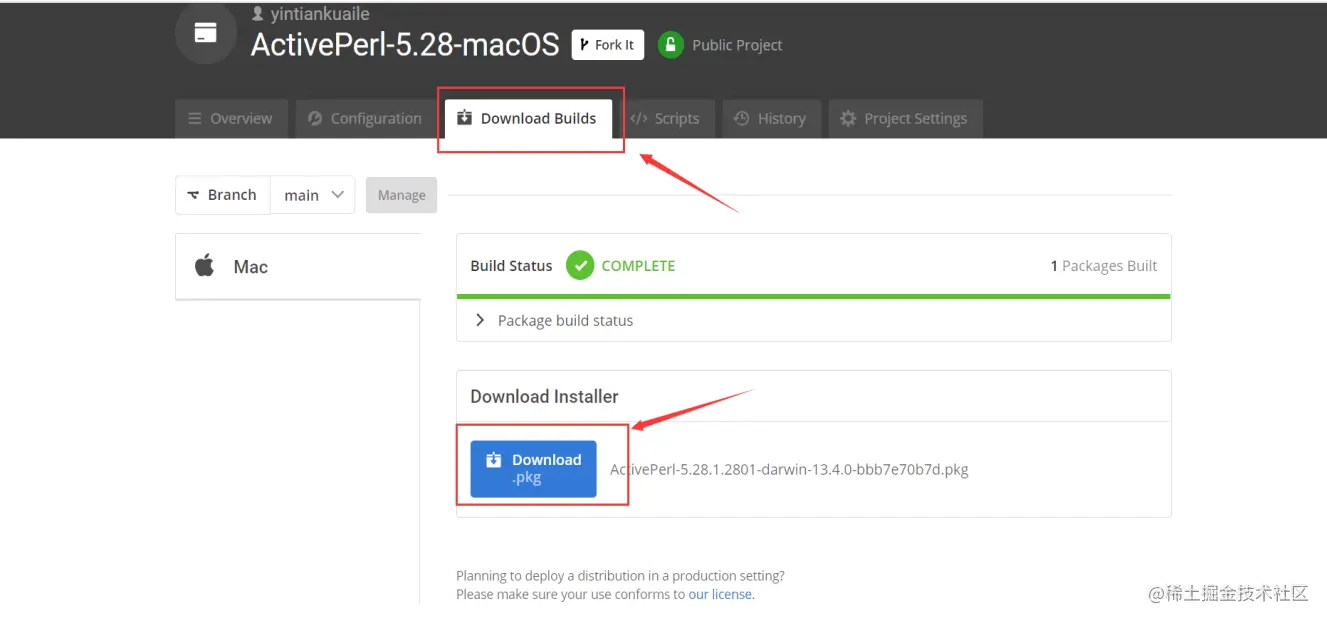Open the our license link
This screenshot has height=622, width=1327.
tap(721, 594)
